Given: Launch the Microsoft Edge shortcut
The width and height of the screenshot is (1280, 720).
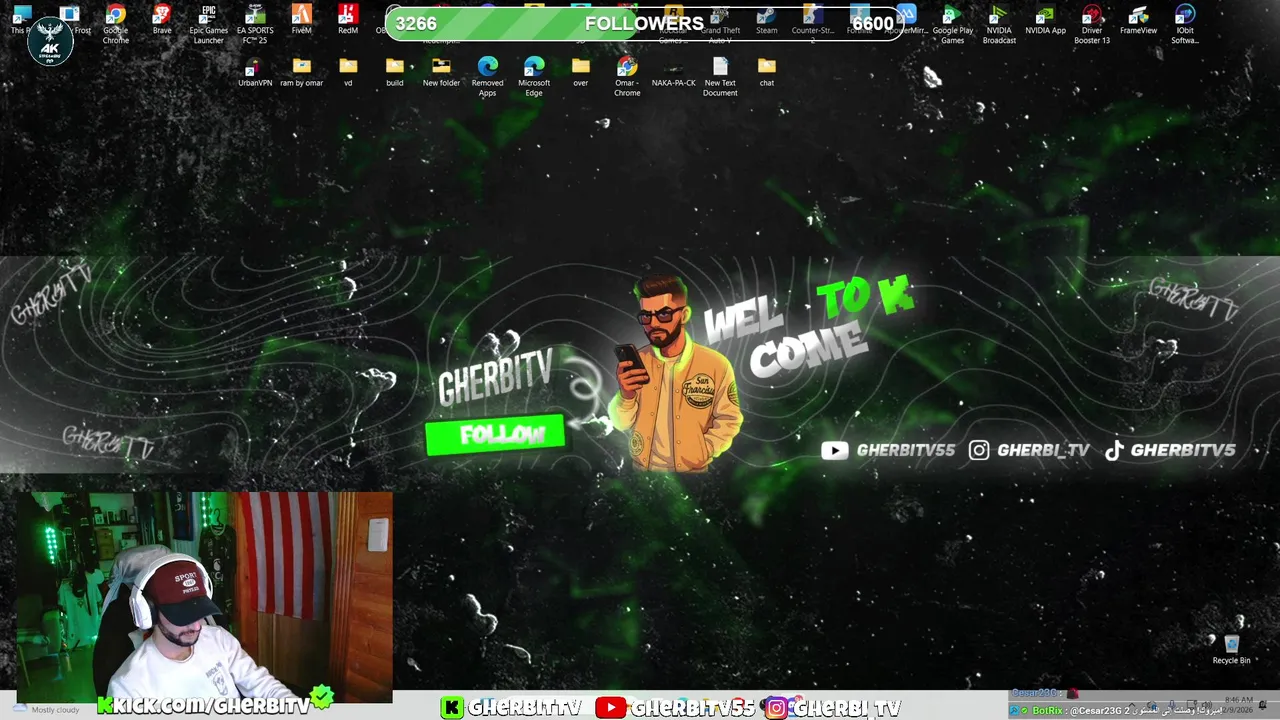Looking at the screenshot, I should click(534, 76).
